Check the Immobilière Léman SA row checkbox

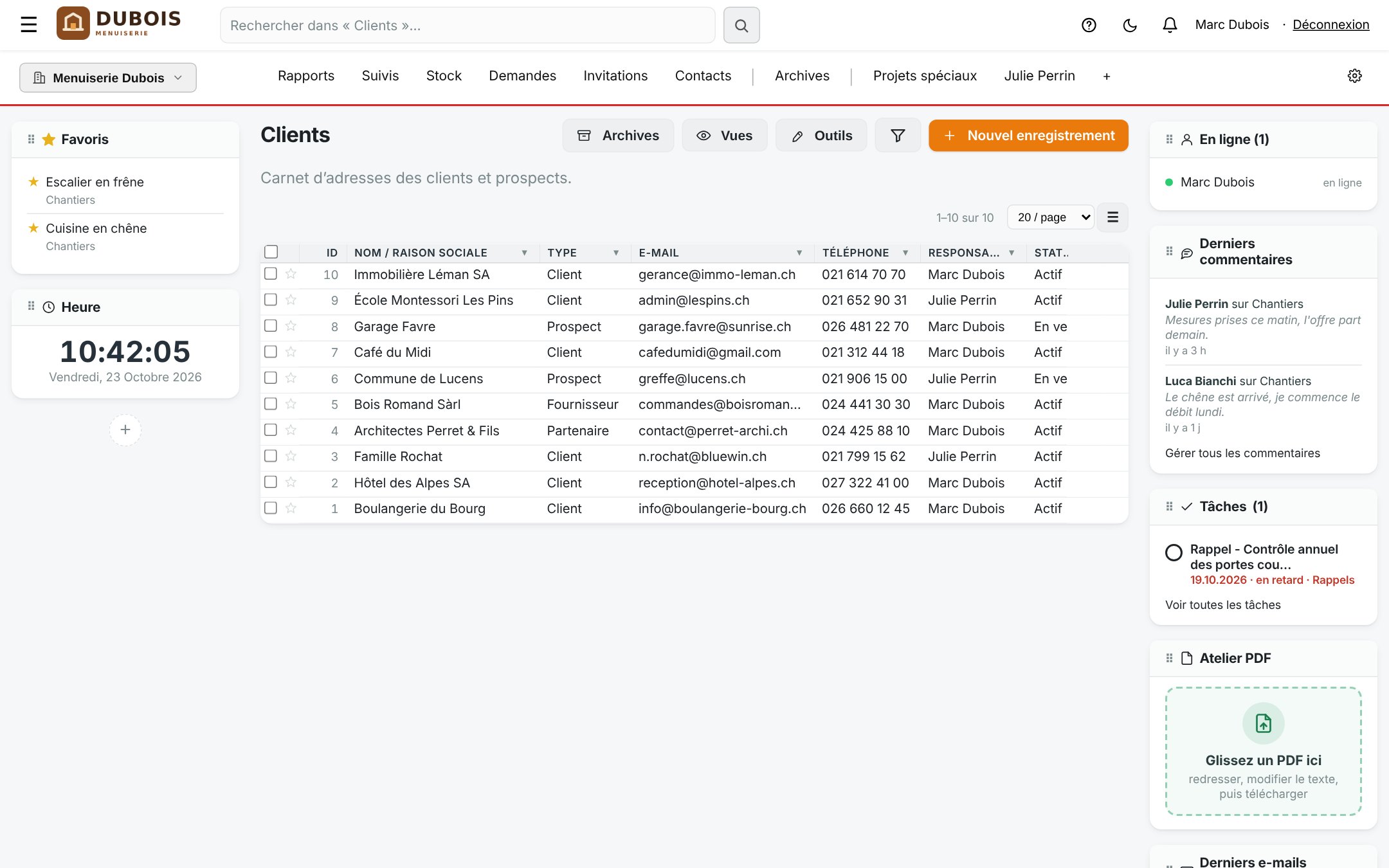271,274
